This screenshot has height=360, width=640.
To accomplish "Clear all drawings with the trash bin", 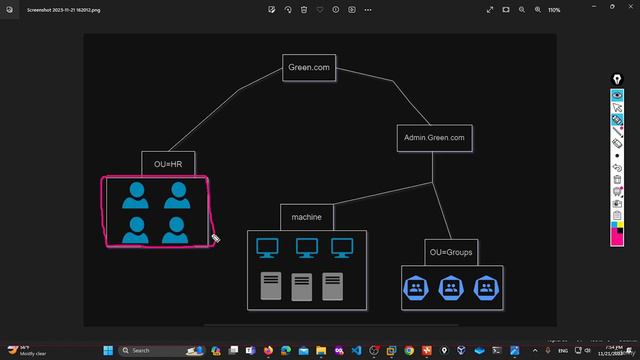I will tap(617, 180).
